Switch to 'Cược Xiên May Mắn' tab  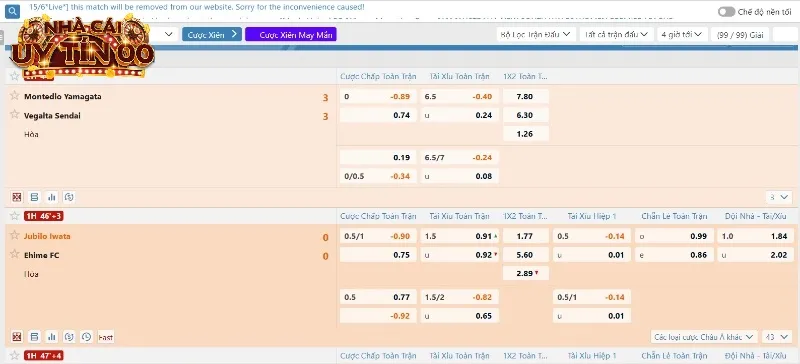291,34
